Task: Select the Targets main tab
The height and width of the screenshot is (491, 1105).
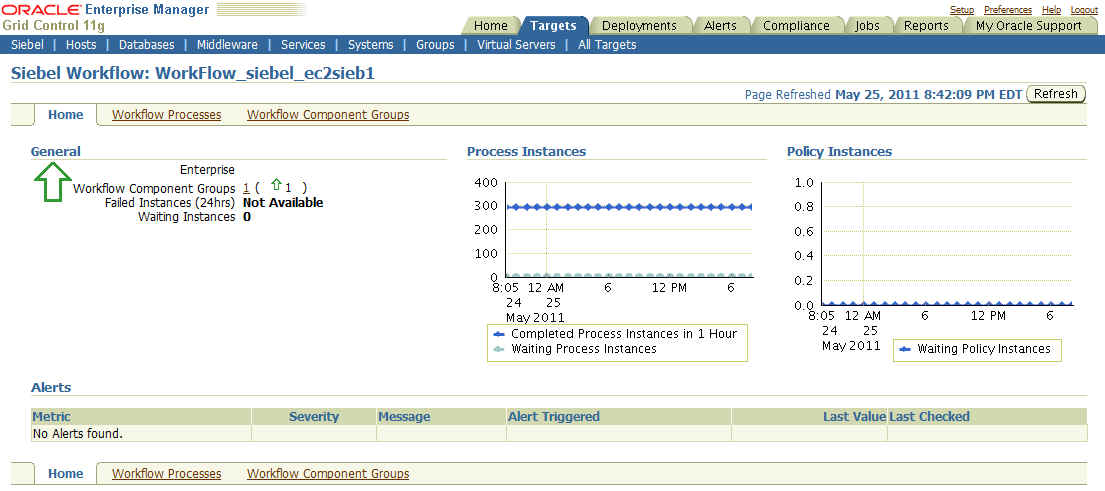Action: (x=553, y=25)
